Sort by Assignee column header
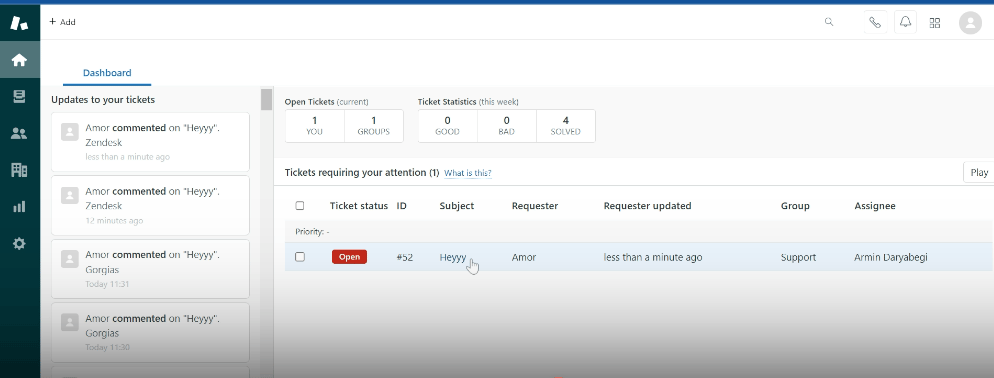Viewport: 994px width, 378px height. 875,205
